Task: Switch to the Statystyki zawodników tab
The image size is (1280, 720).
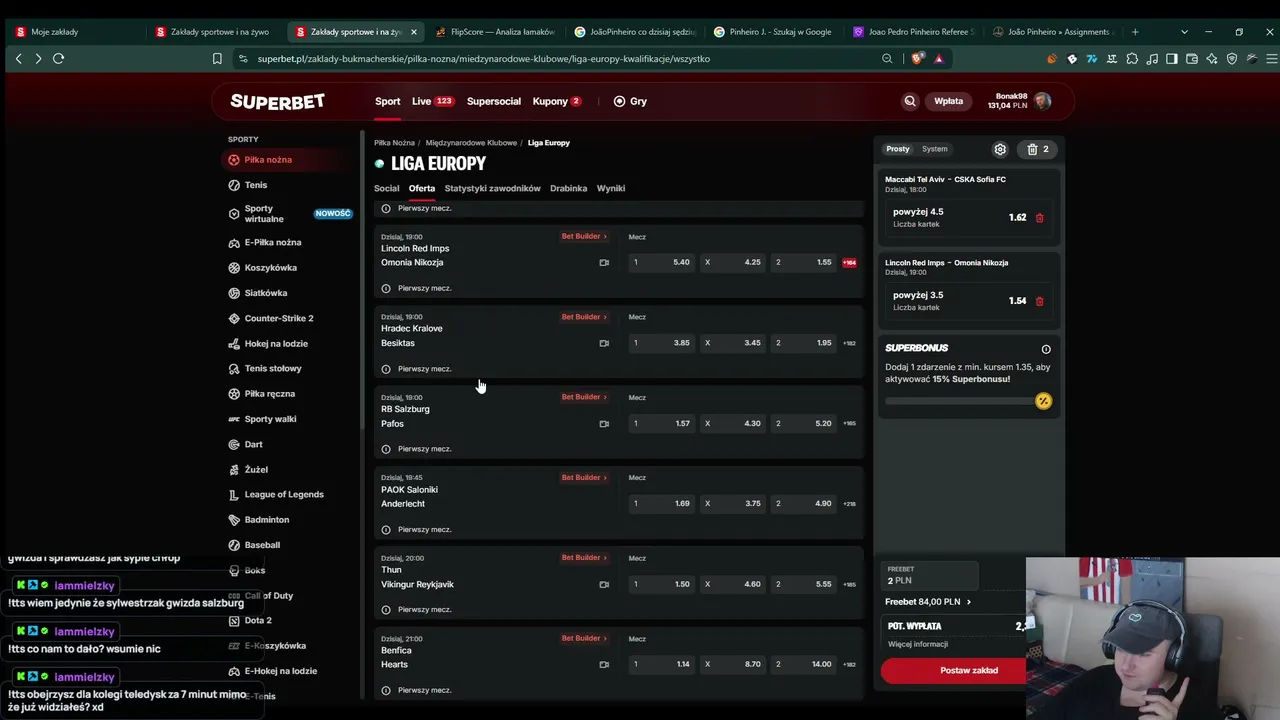Action: (x=492, y=188)
